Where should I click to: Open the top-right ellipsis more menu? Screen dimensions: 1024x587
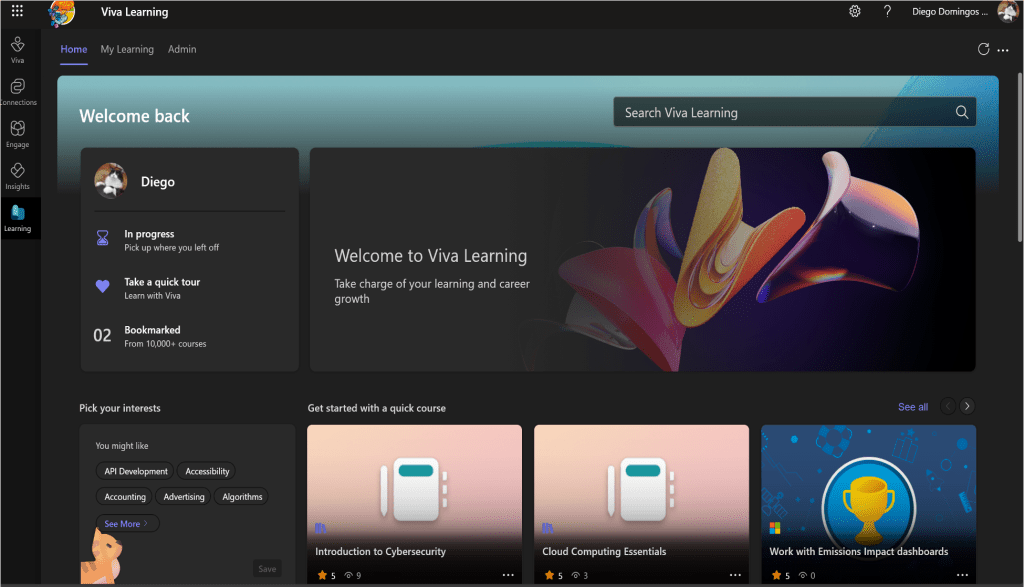[x=1003, y=50]
